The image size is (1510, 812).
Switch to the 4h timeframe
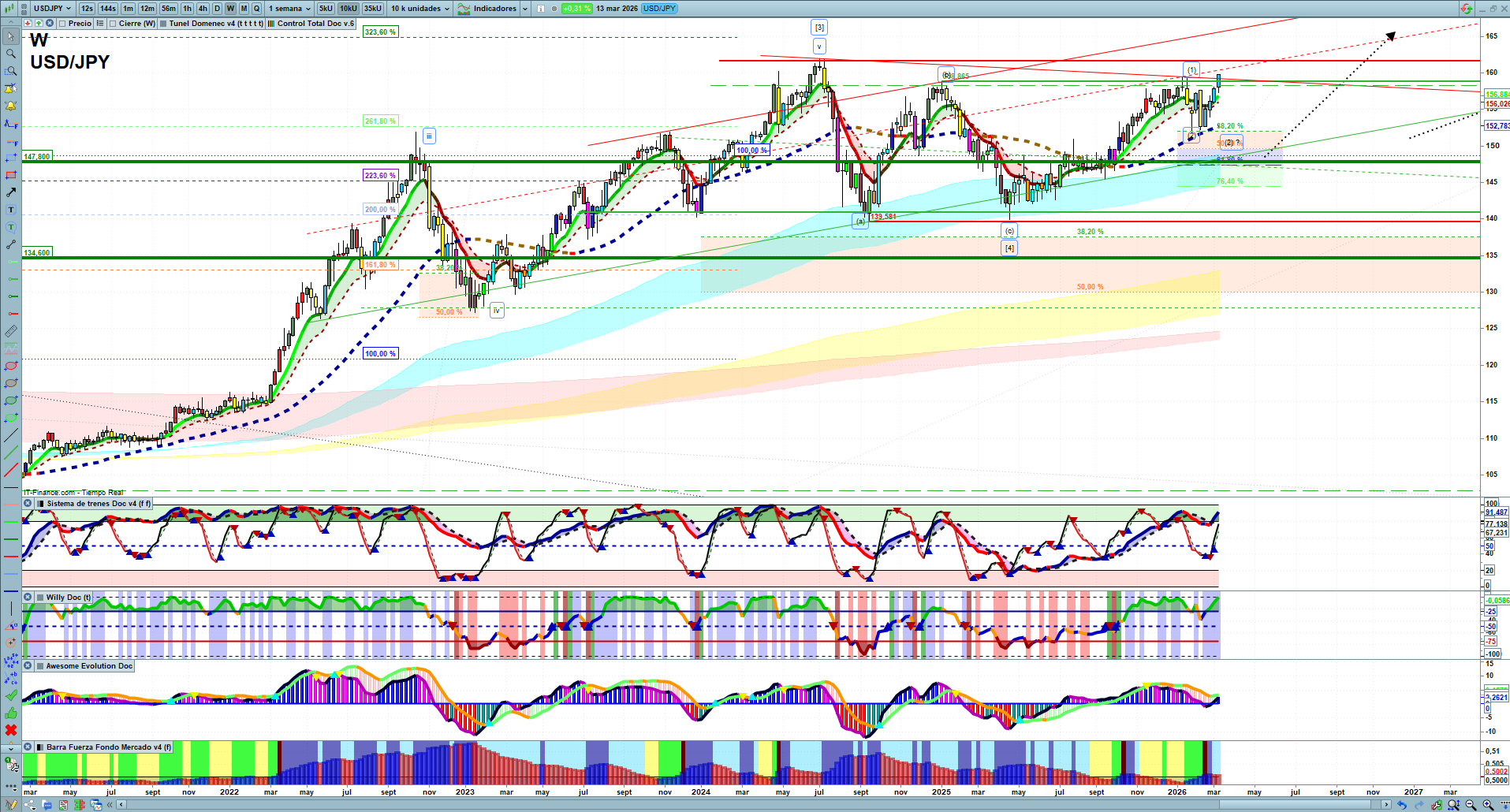[203, 9]
